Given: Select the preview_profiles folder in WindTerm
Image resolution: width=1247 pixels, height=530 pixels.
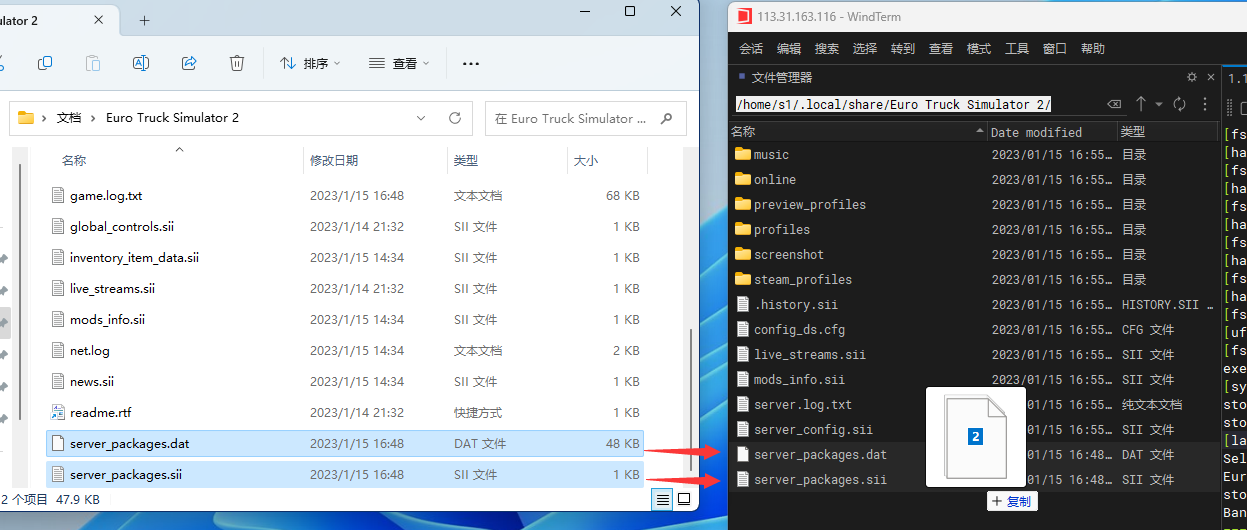Looking at the screenshot, I should (973, 205).
